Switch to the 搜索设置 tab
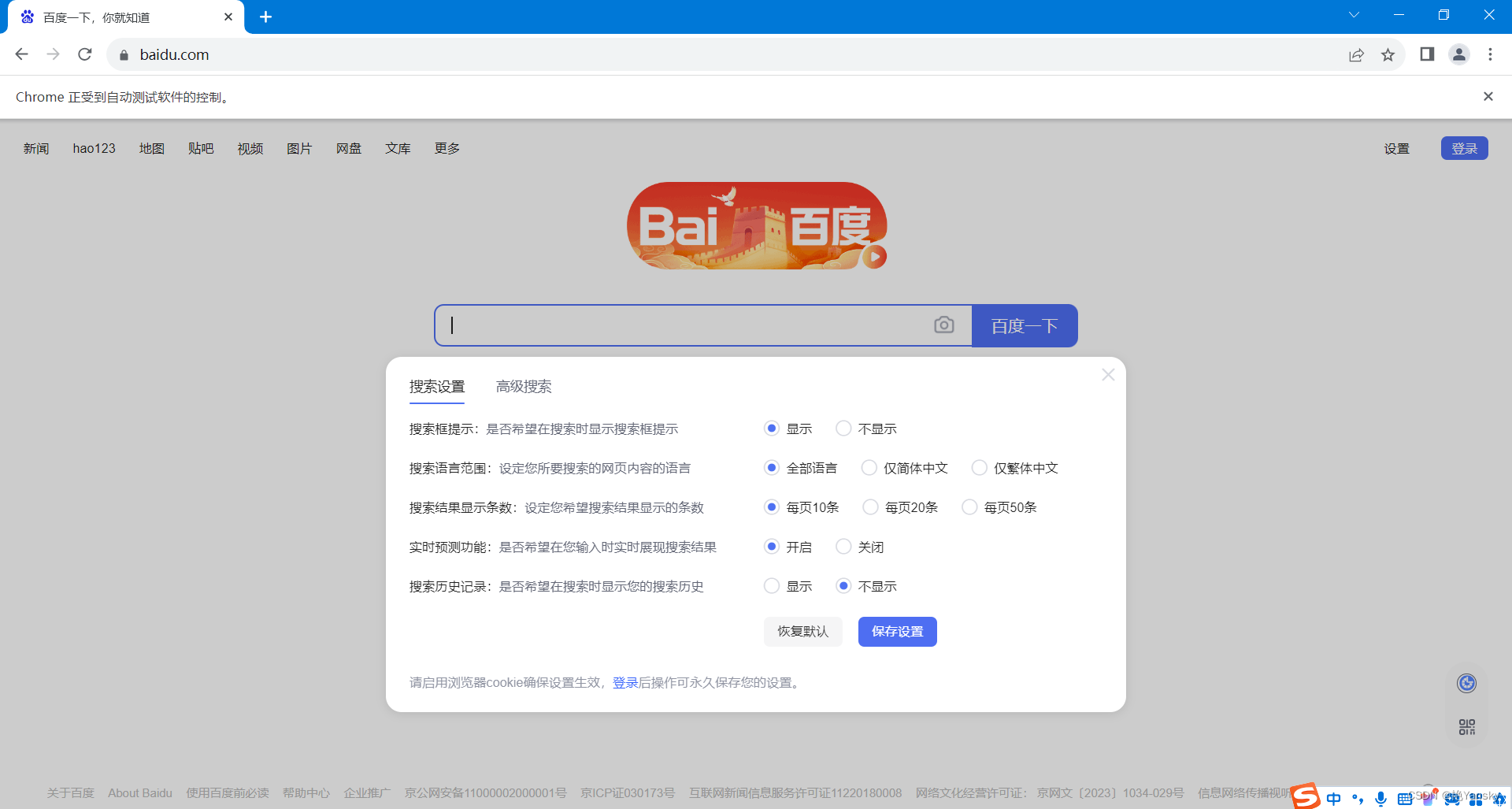This screenshot has height=809, width=1512. 437,387
